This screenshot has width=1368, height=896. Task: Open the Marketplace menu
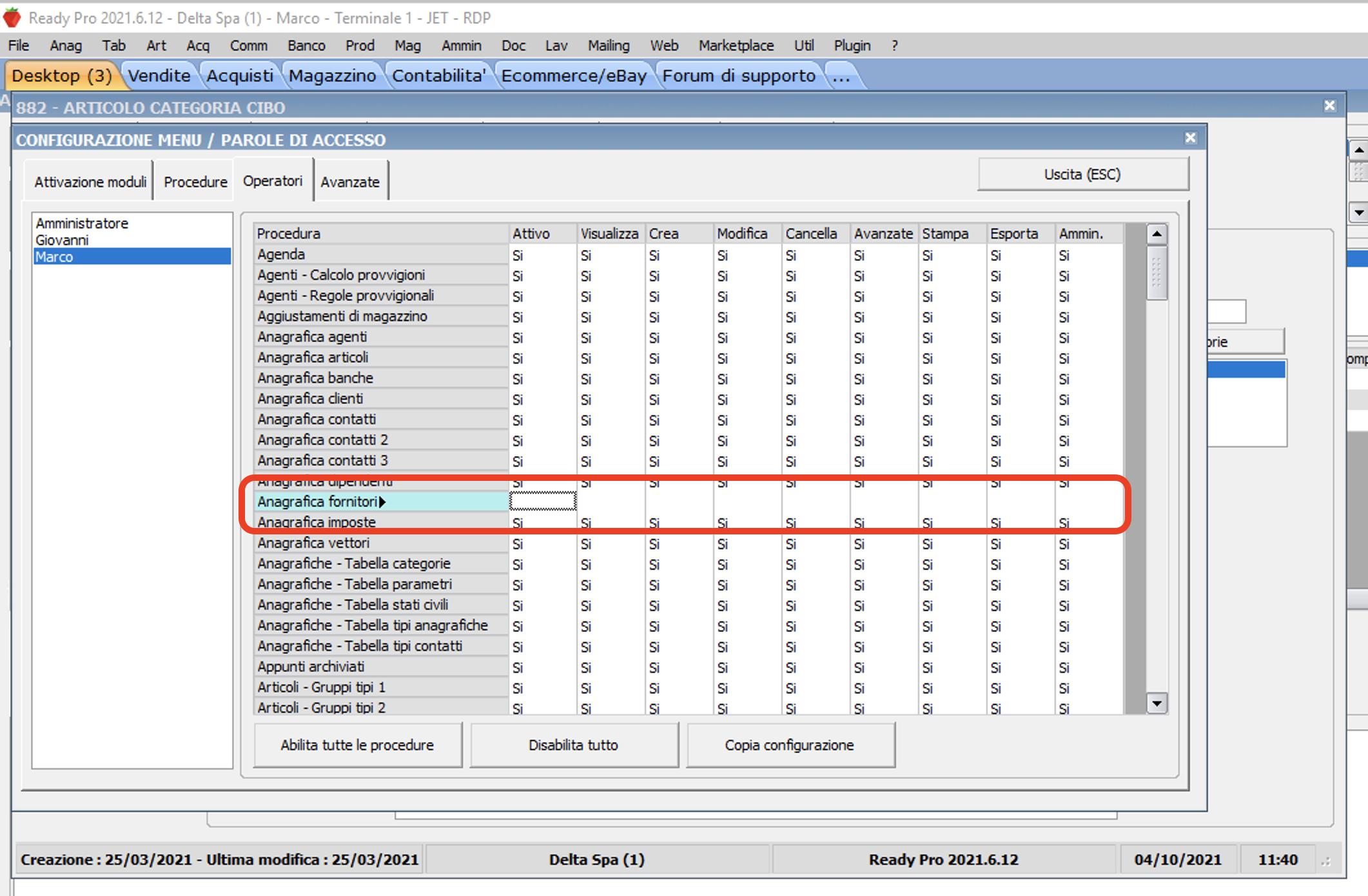click(736, 46)
